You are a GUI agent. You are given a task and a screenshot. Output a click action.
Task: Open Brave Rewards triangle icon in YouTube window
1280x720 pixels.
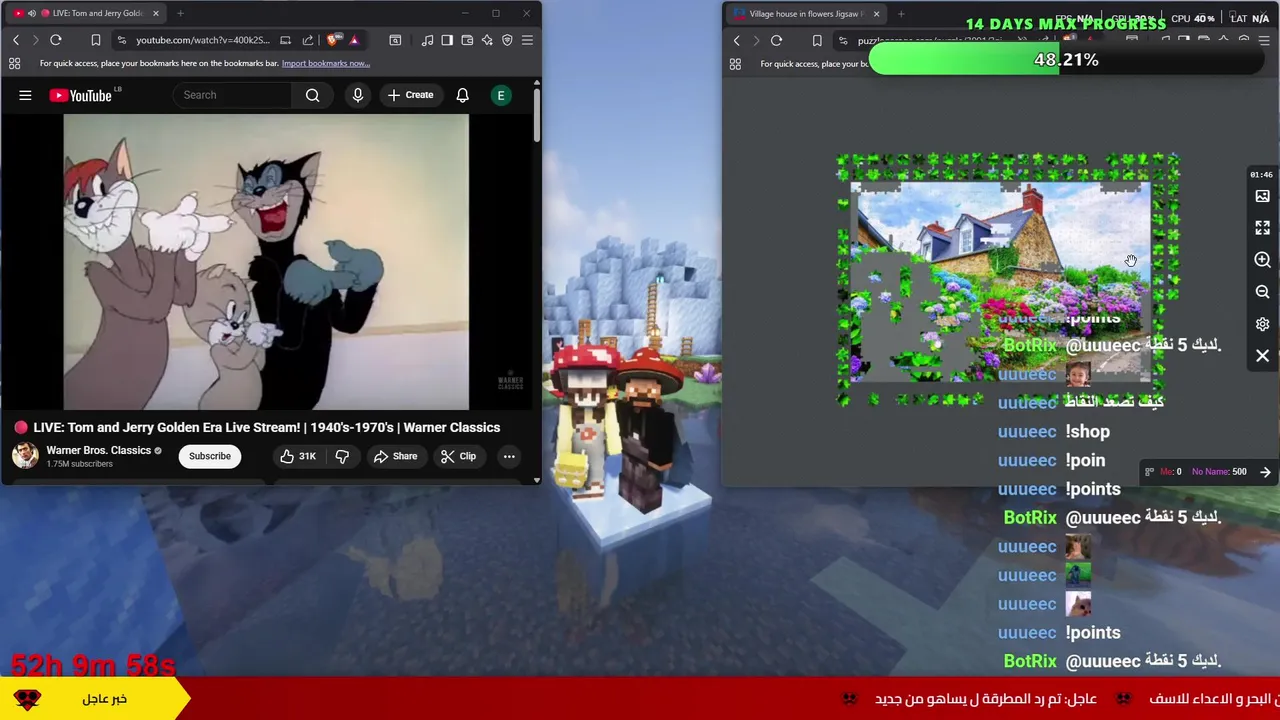tap(354, 40)
